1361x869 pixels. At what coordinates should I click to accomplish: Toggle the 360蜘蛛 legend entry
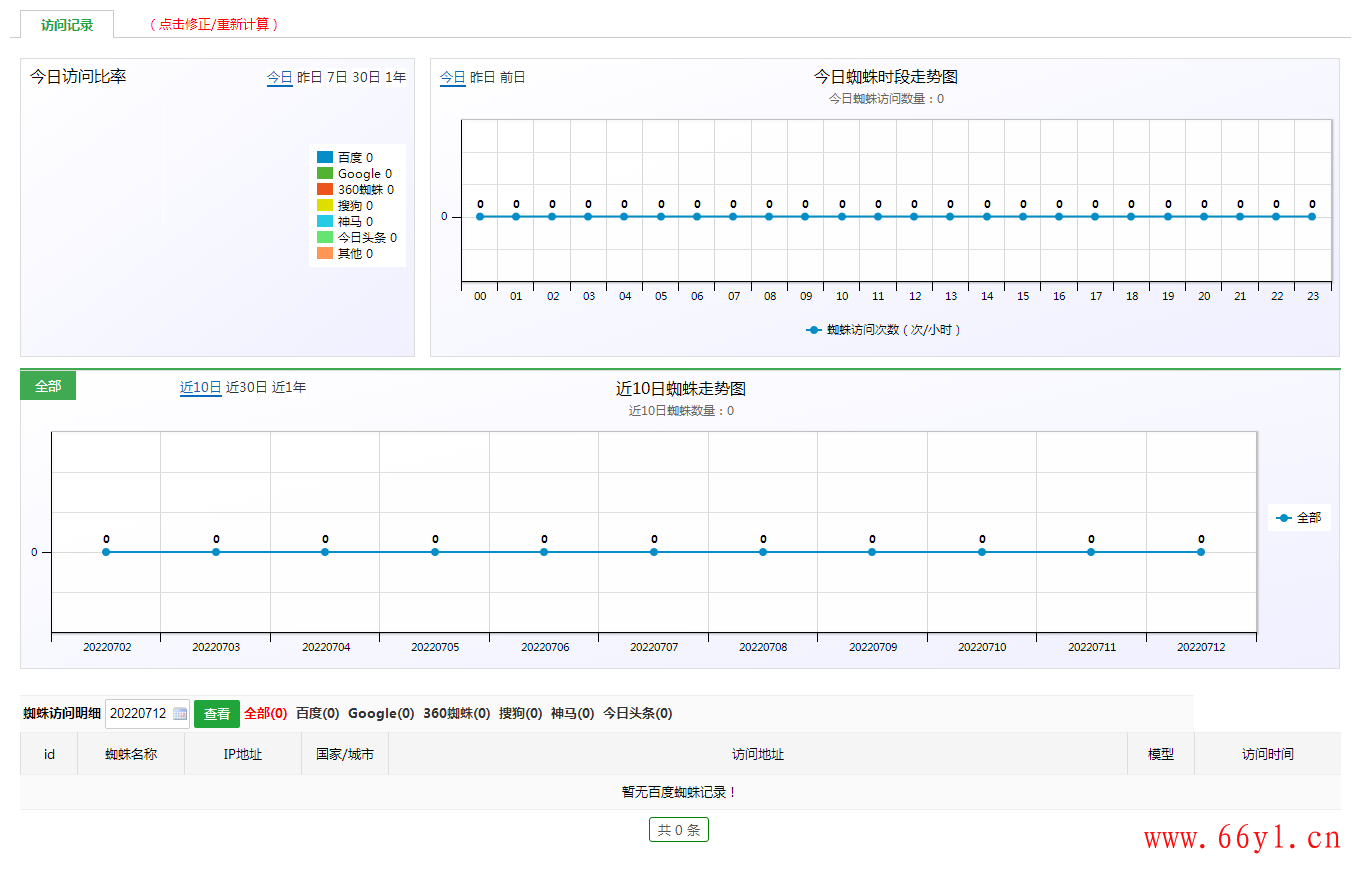coord(355,190)
